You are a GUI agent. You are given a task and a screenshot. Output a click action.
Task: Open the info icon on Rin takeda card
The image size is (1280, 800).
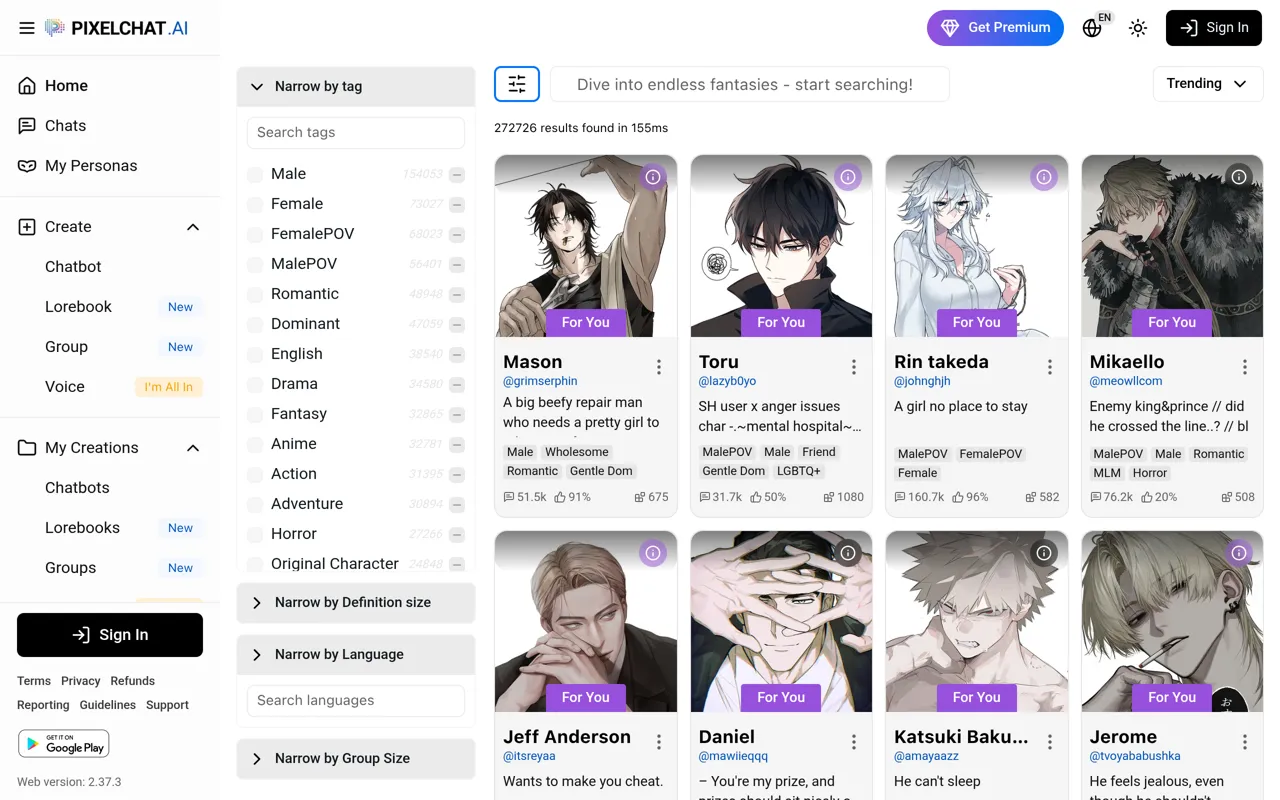[x=1044, y=177]
